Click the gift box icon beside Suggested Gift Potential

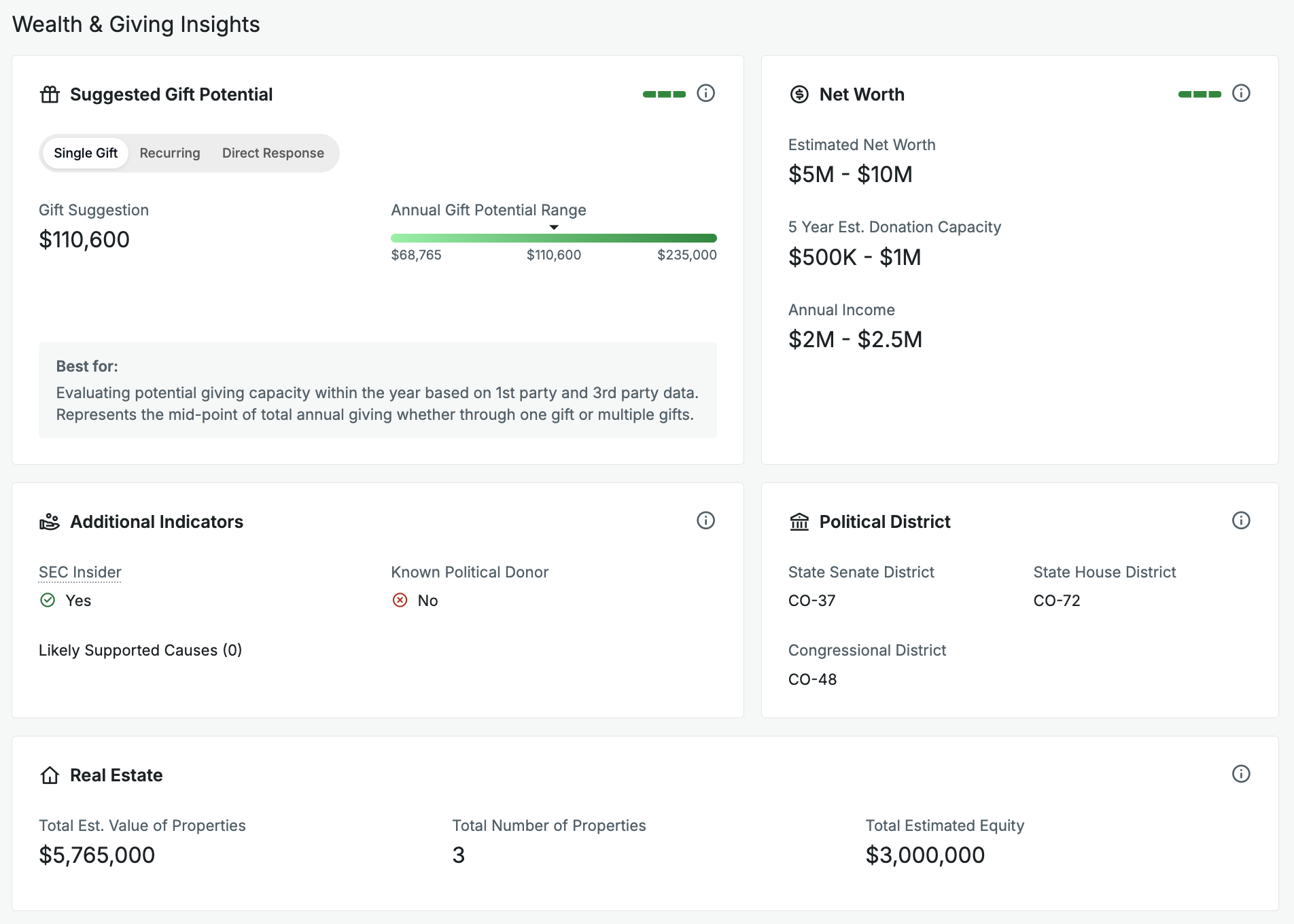[x=50, y=94]
